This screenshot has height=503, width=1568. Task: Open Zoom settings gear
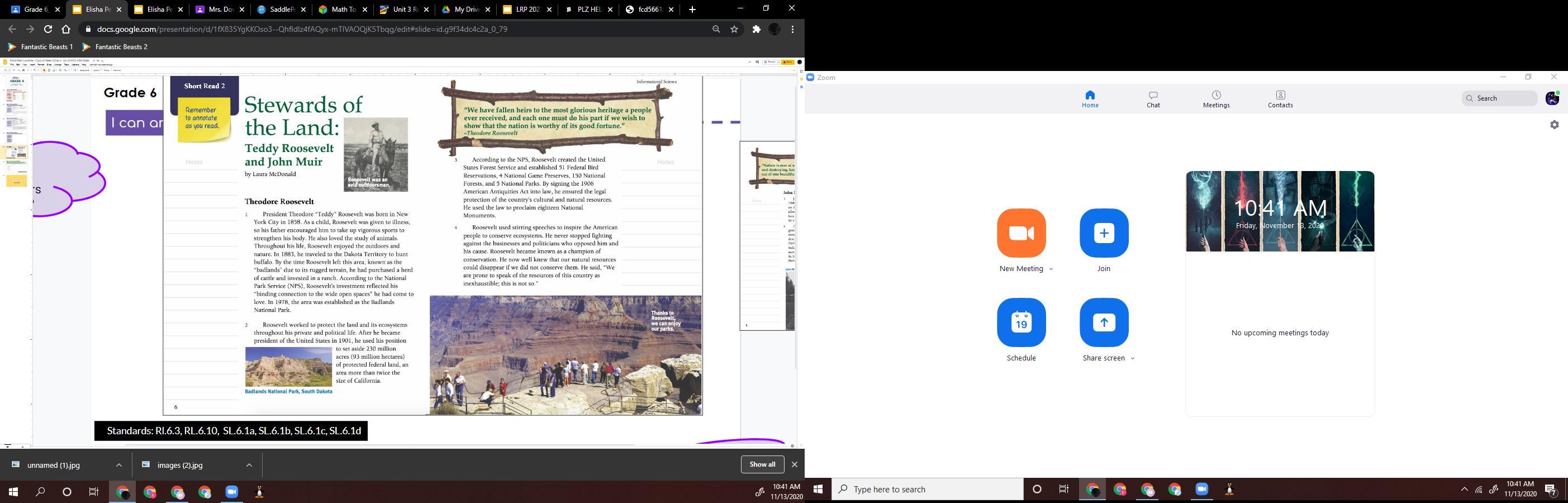(1554, 125)
